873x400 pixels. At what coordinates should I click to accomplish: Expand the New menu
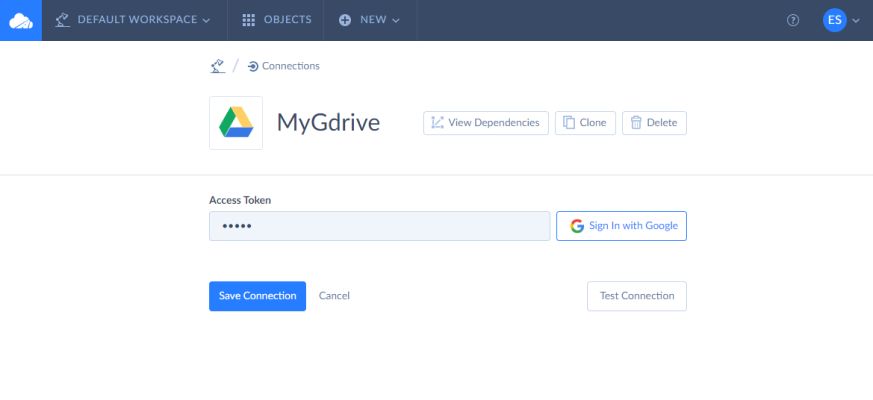click(x=370, y=20)
